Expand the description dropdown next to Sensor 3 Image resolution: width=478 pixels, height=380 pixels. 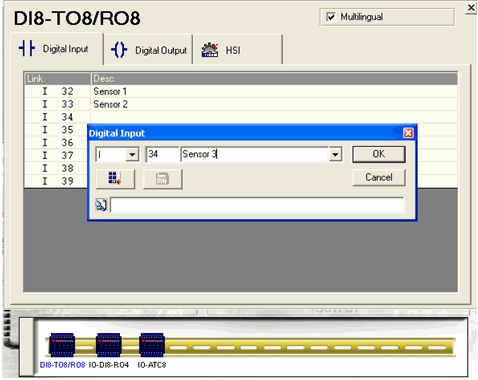[335, 155]
